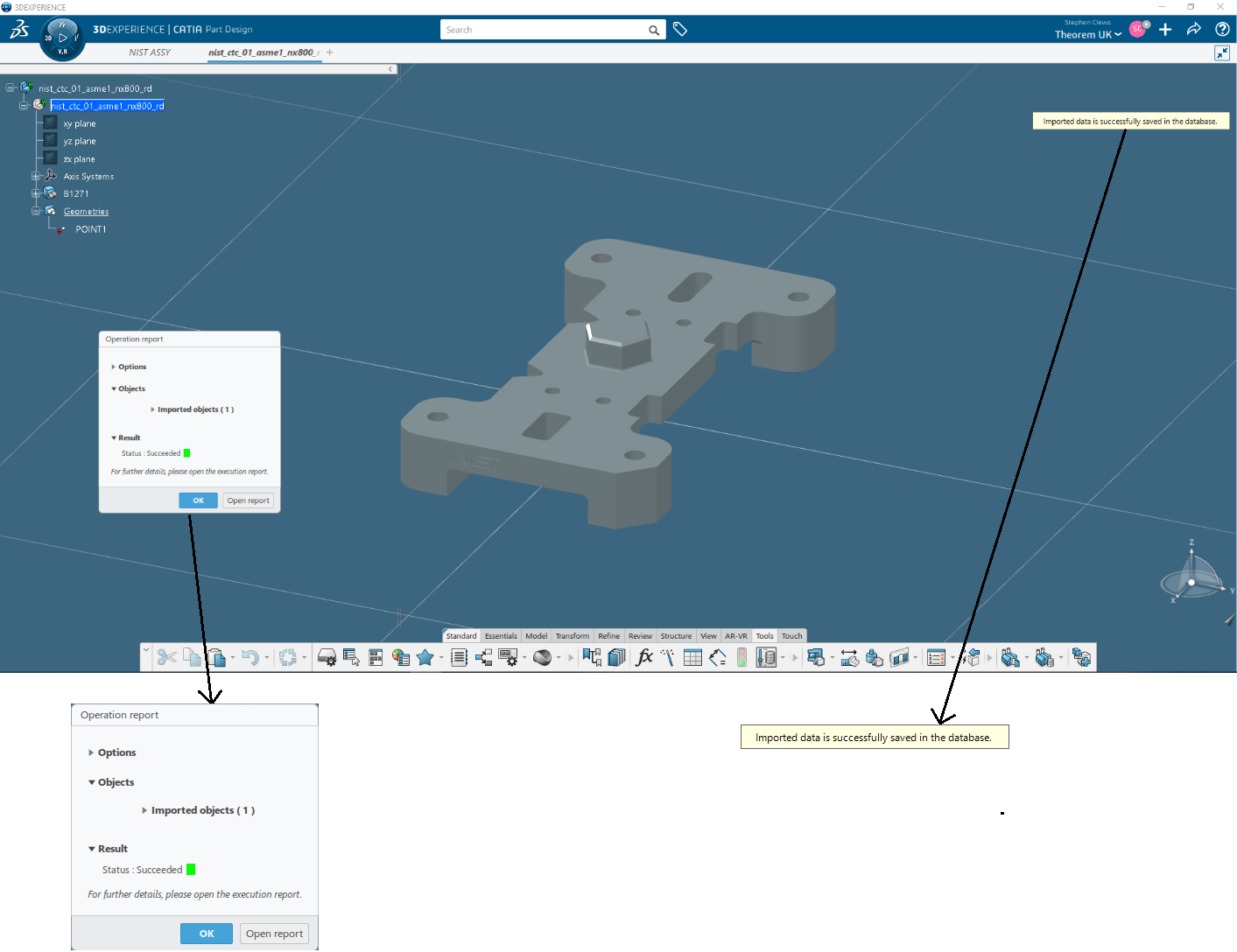This screenshot has width=1237, height=952.
Task: Collapse the root nist_ctc_01 tree node
Action: click(x=10, y=87)
